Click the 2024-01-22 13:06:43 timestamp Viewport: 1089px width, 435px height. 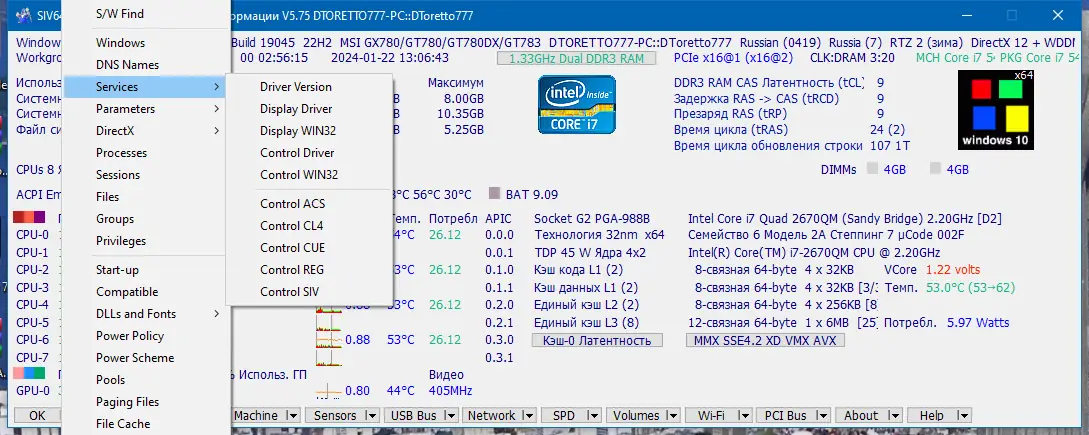tap(390, 58)
